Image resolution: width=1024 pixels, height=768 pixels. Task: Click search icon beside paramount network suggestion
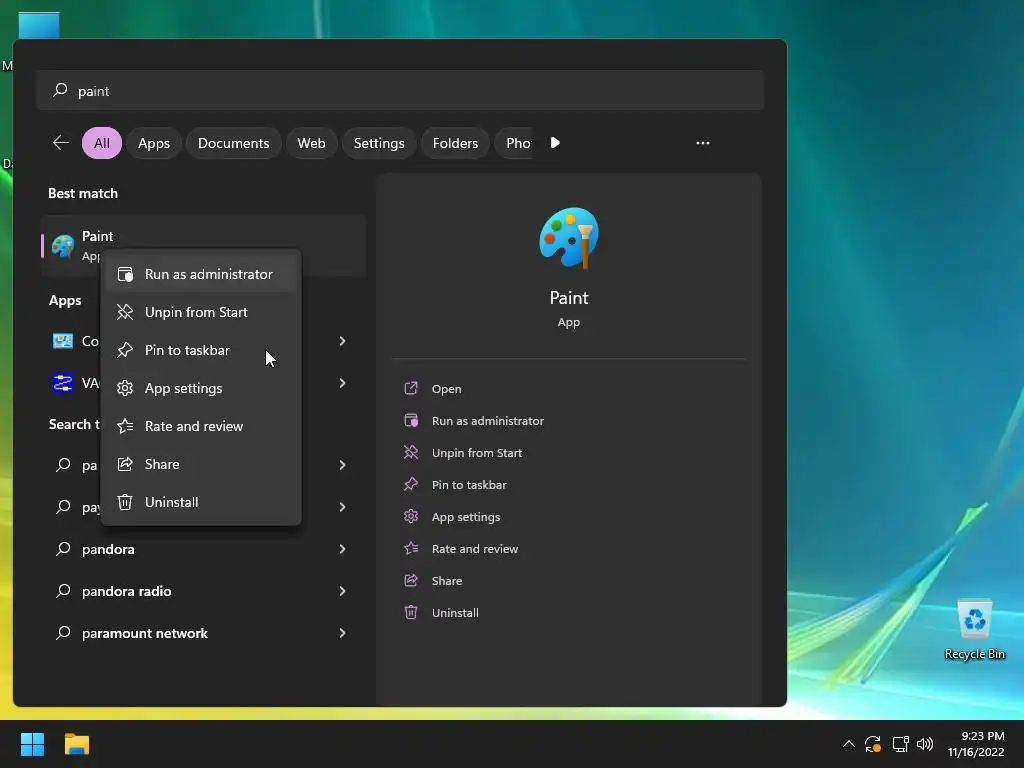coord(63,633)
